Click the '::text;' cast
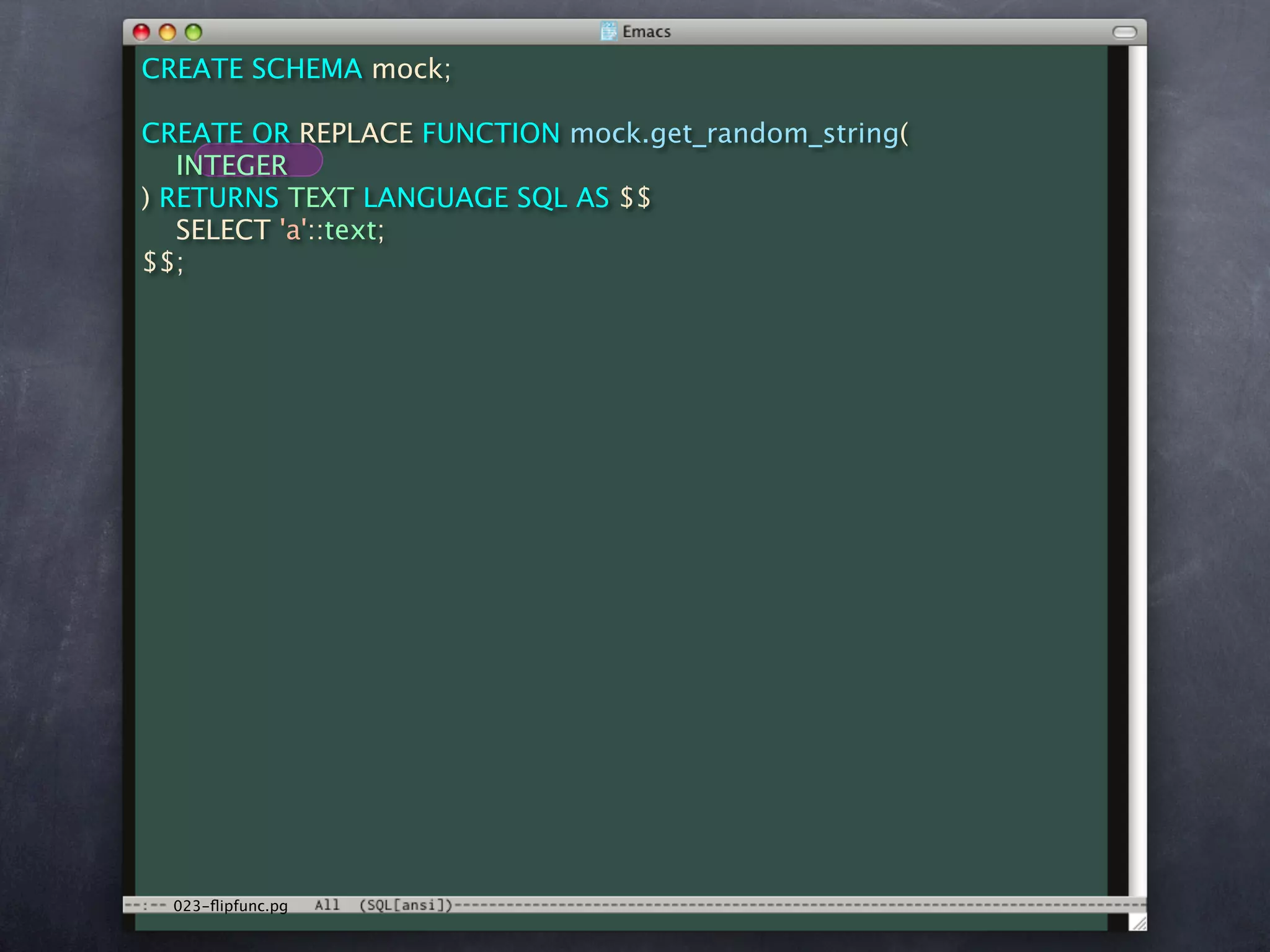Image resolution: width=1270 pixels, height=952 pixels. click(x=346, y=231)
